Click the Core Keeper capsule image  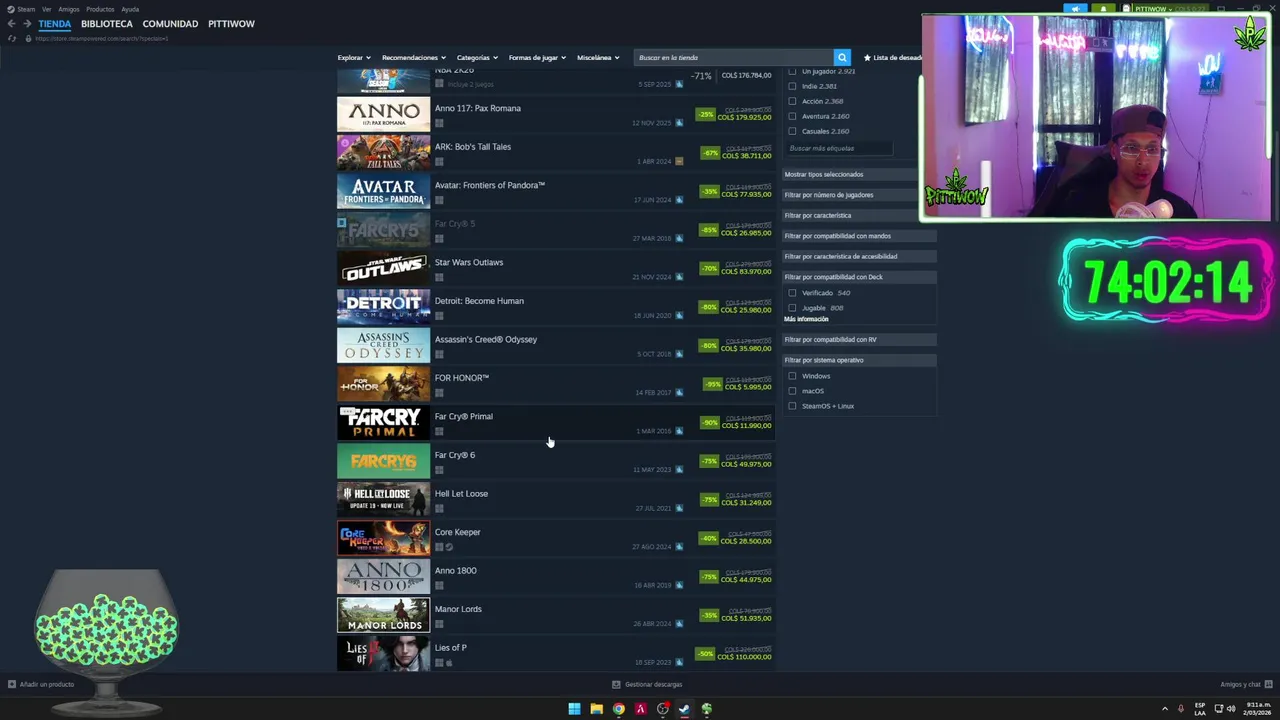383,538
